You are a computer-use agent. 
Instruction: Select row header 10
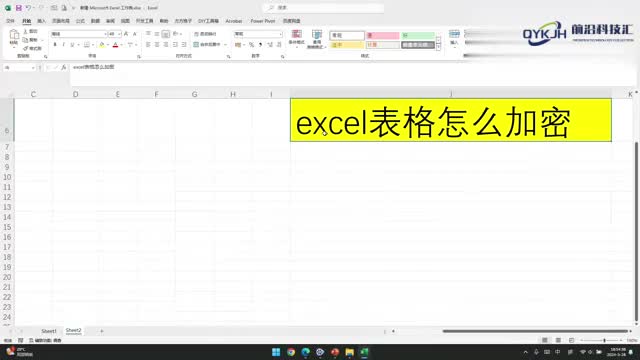tap(7, 177)
